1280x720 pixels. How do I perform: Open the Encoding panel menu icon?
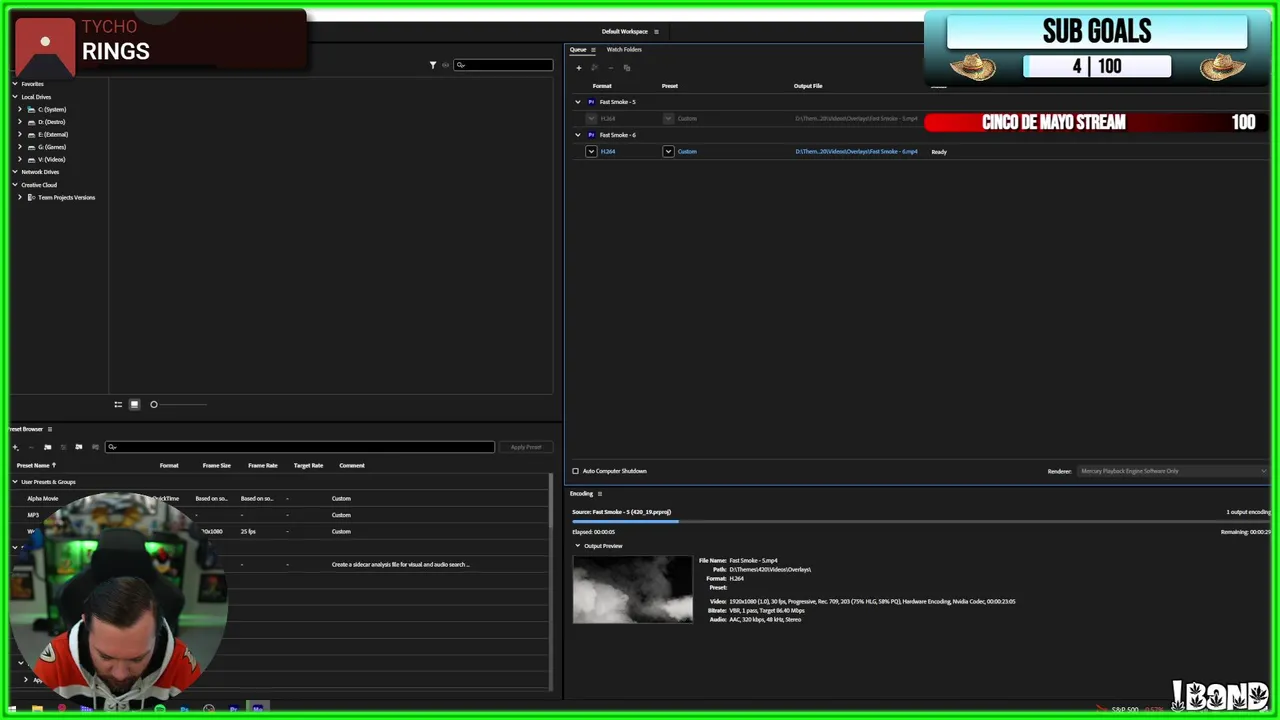[600, 493]
